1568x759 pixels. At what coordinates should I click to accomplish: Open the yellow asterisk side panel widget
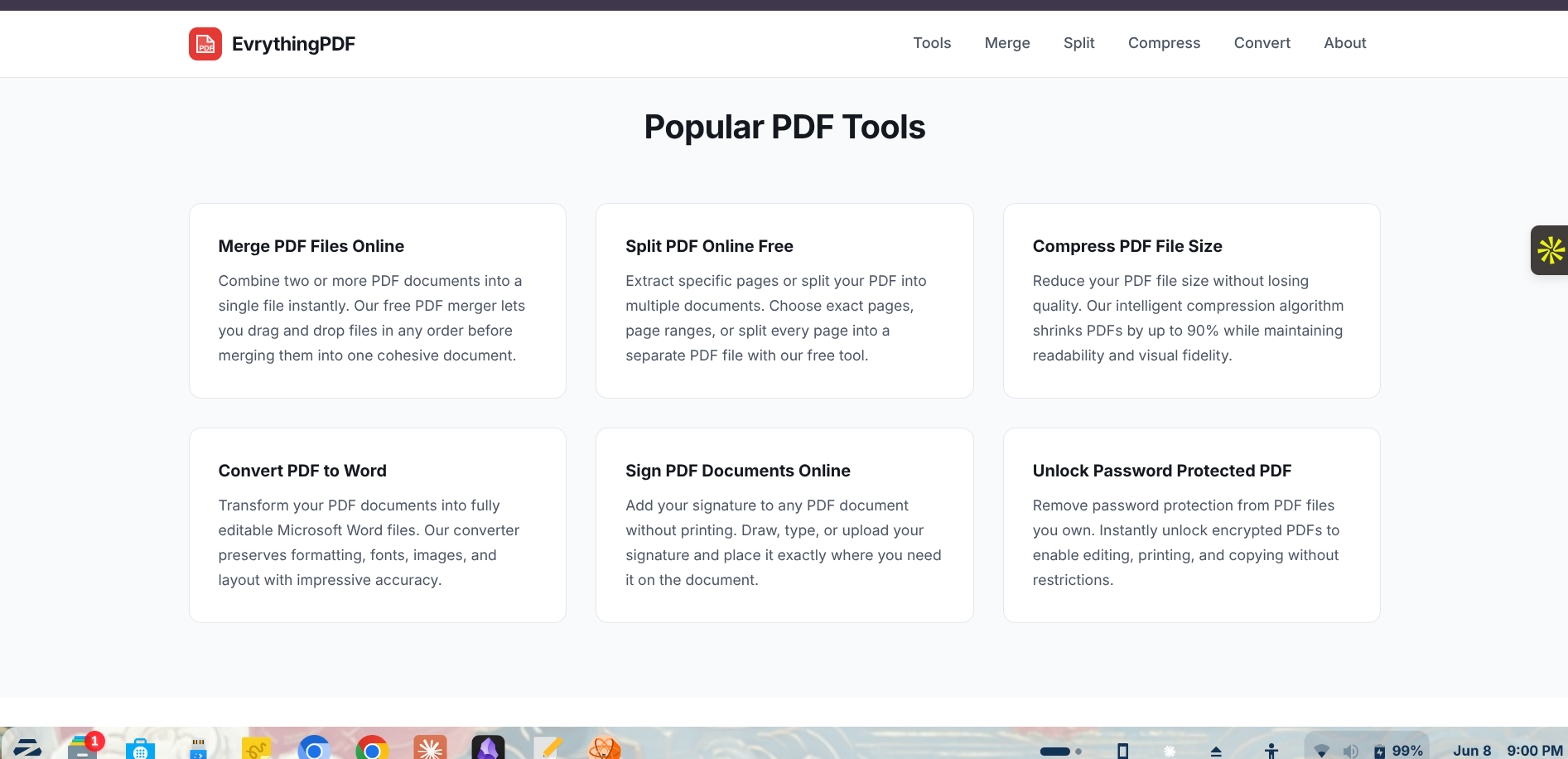tap(1550, 250)
